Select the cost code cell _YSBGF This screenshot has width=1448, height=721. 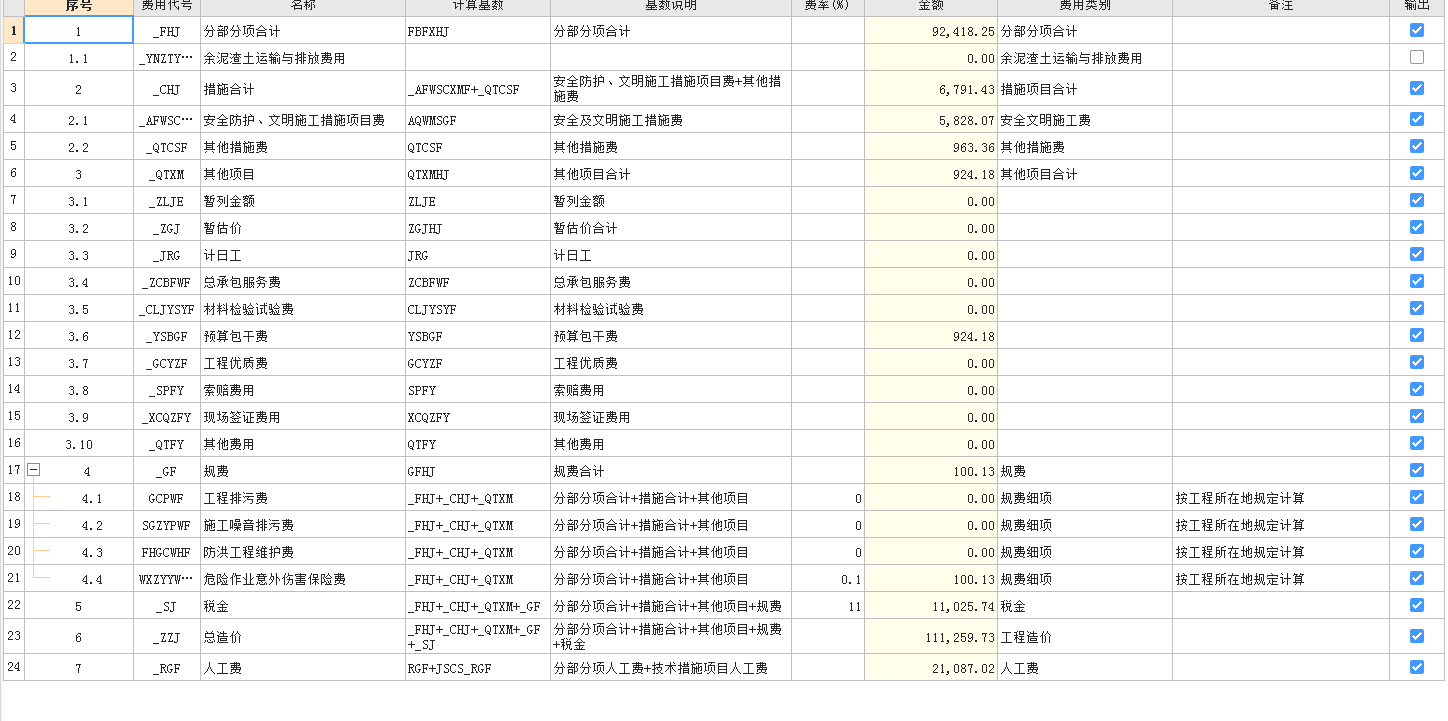point(167,336)
